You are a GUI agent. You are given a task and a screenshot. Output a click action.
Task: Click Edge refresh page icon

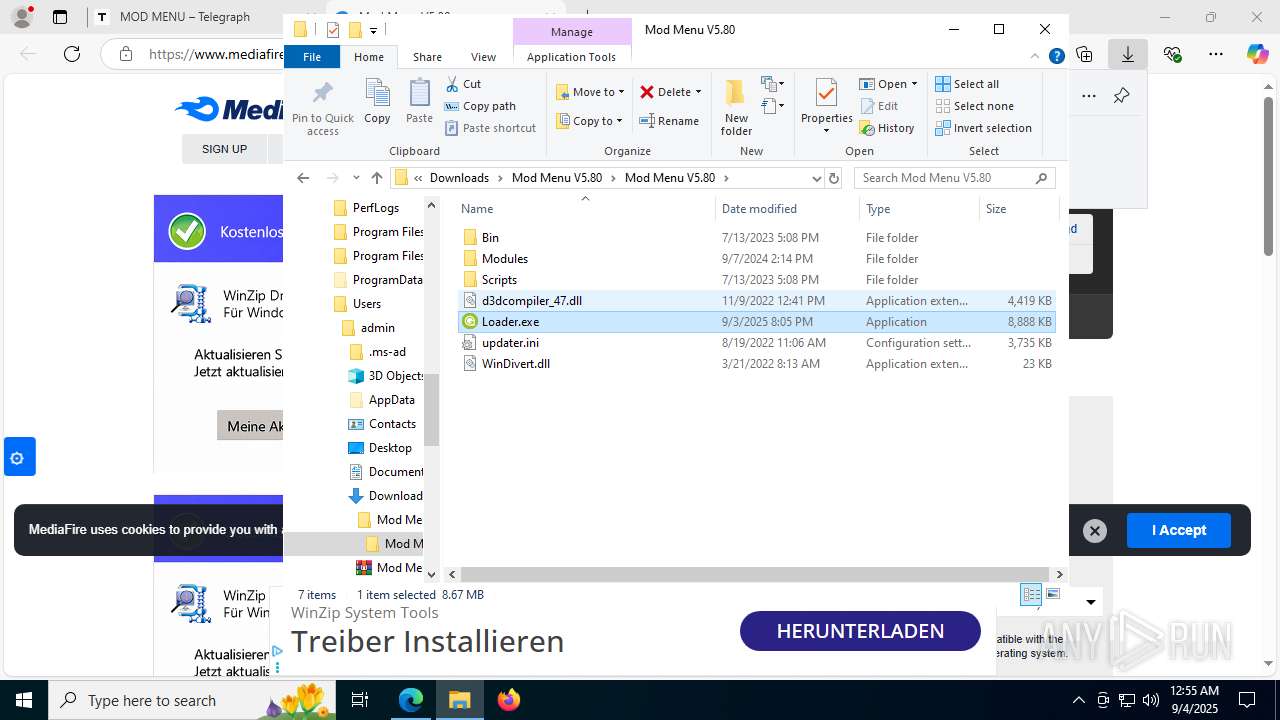(x=72, y=54)
